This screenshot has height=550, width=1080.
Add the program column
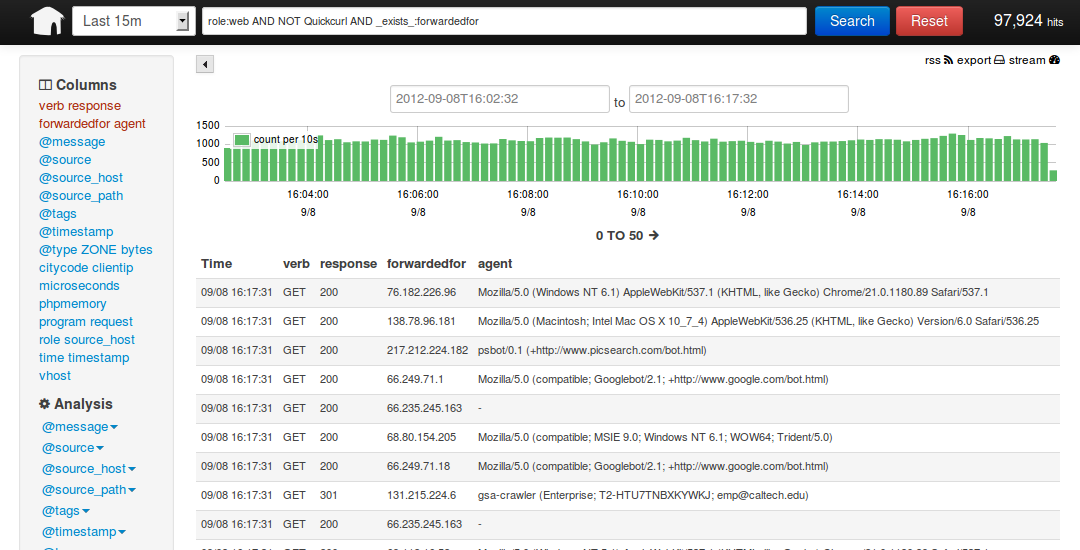62,321
